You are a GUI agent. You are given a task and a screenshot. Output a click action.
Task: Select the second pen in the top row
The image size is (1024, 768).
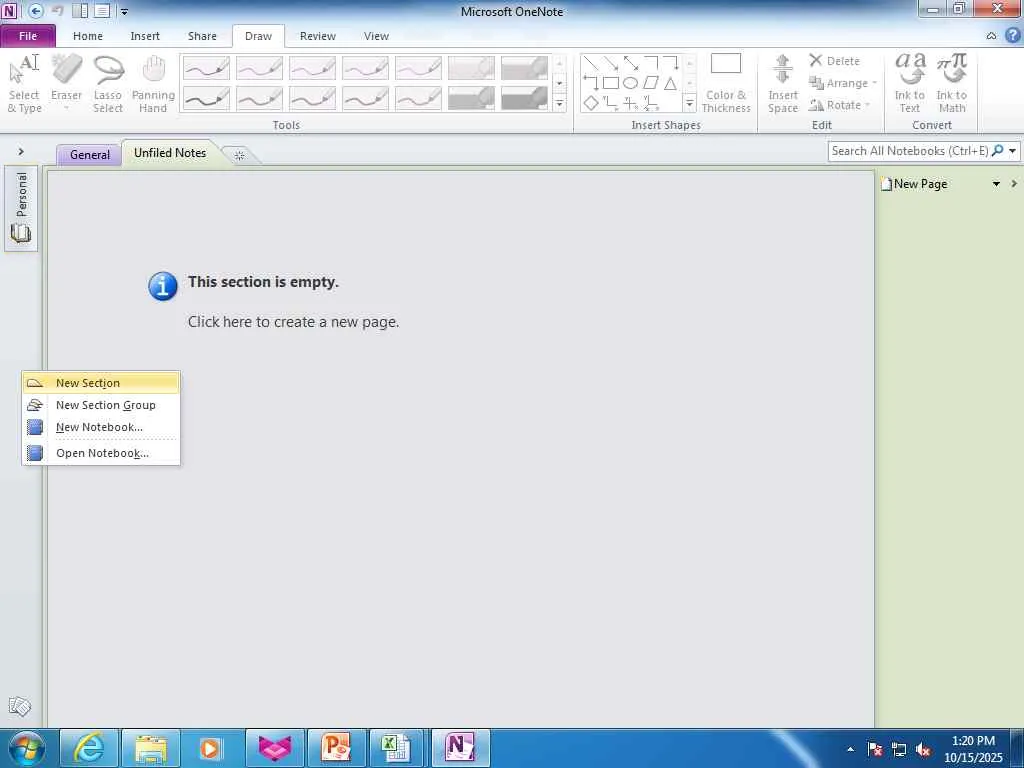(x=259, y=68)
